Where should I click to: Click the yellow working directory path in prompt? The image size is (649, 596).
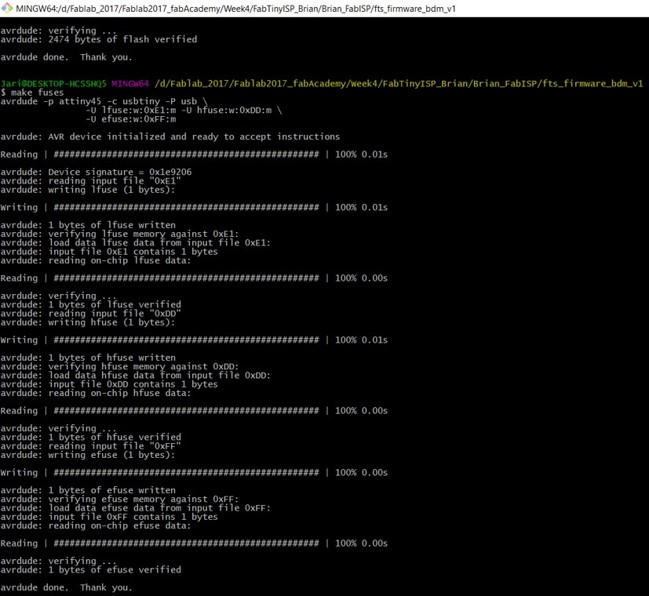coord(399,84)
